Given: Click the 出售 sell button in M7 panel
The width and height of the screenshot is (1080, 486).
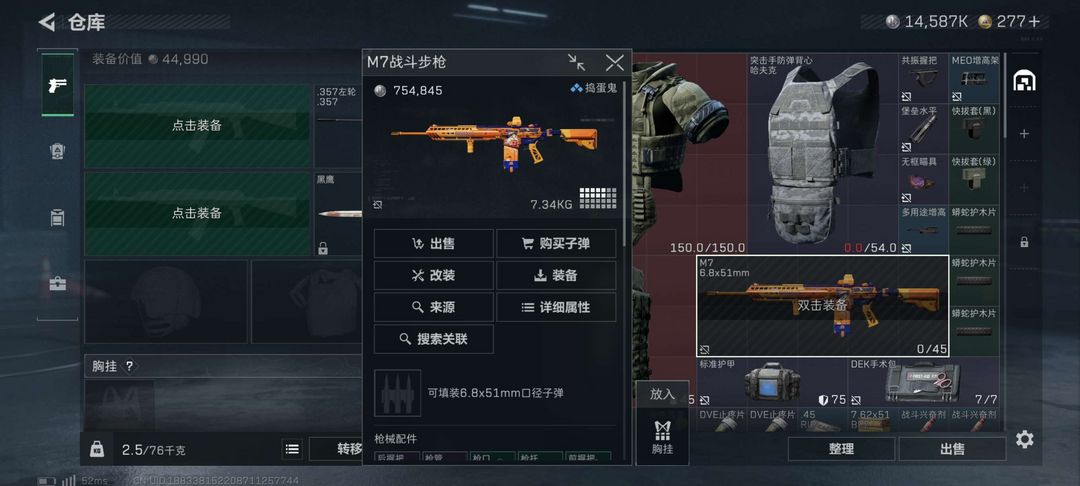Looking at the screenshot, I should point(433,244).
